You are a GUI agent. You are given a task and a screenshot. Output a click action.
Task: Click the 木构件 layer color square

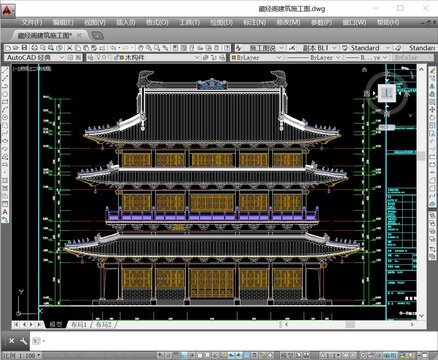121,58
